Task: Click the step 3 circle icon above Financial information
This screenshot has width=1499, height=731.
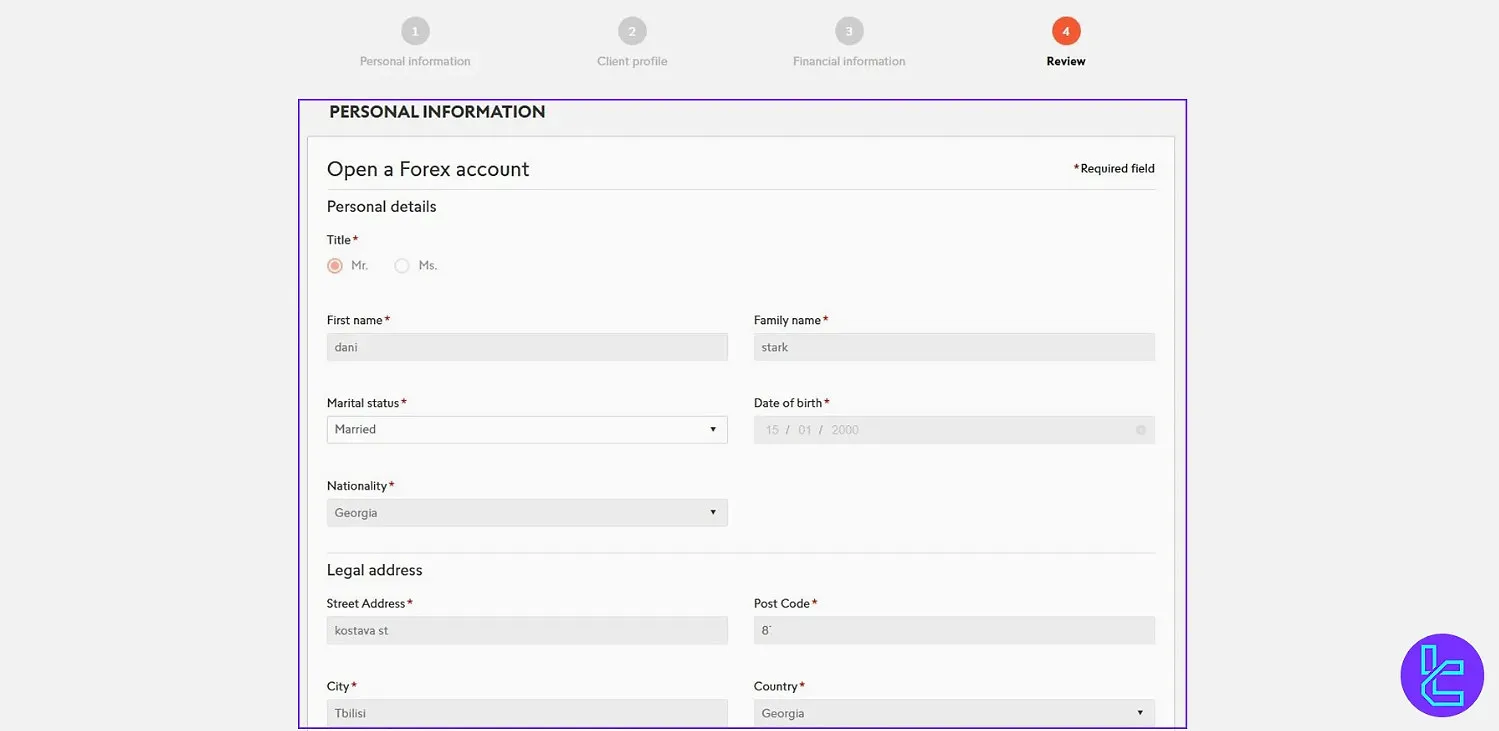Action: pyautogui.click(x=849, y=30)
